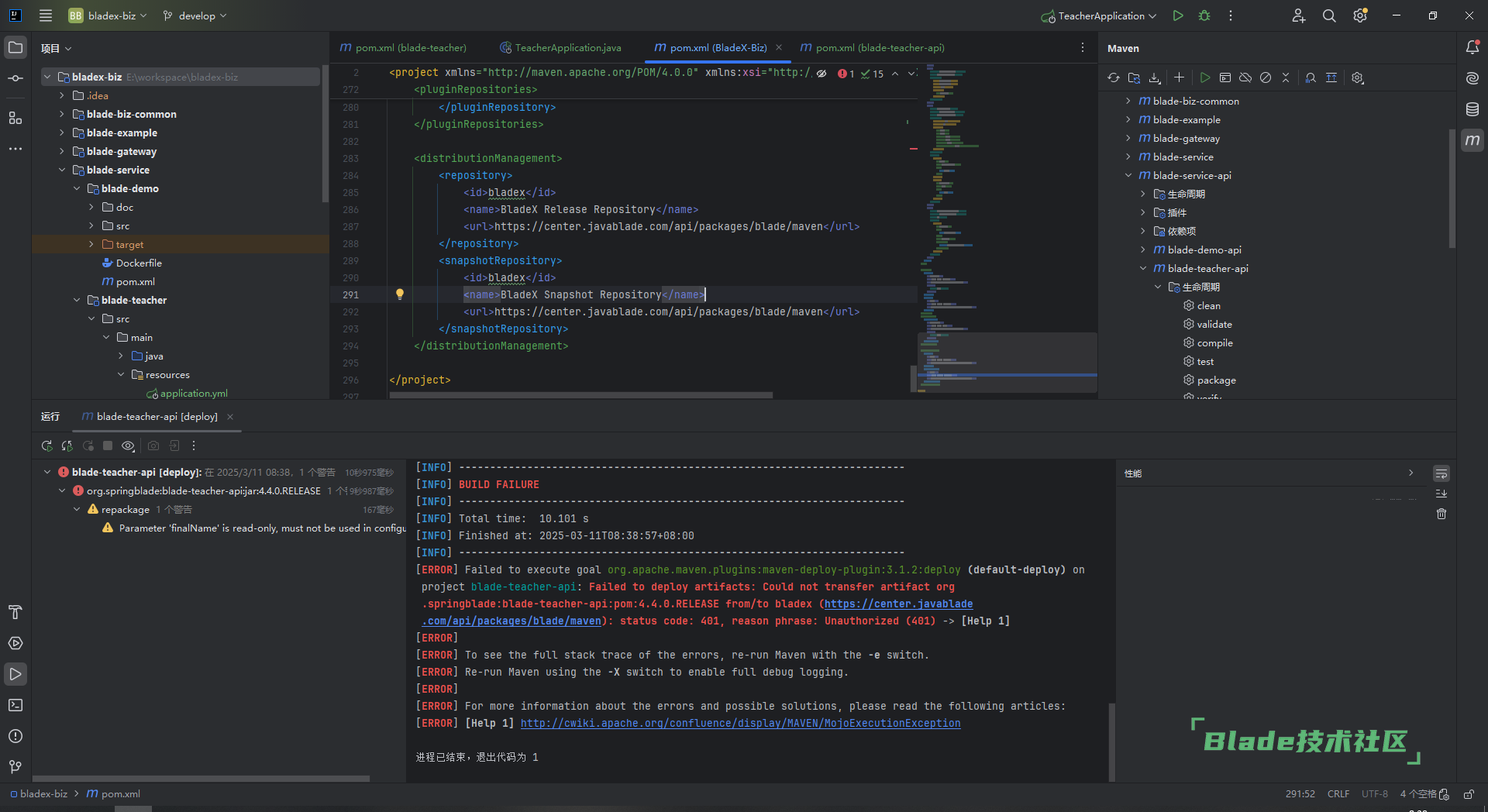Toggle soft-wrap in run console

[x=1441, y=473]
